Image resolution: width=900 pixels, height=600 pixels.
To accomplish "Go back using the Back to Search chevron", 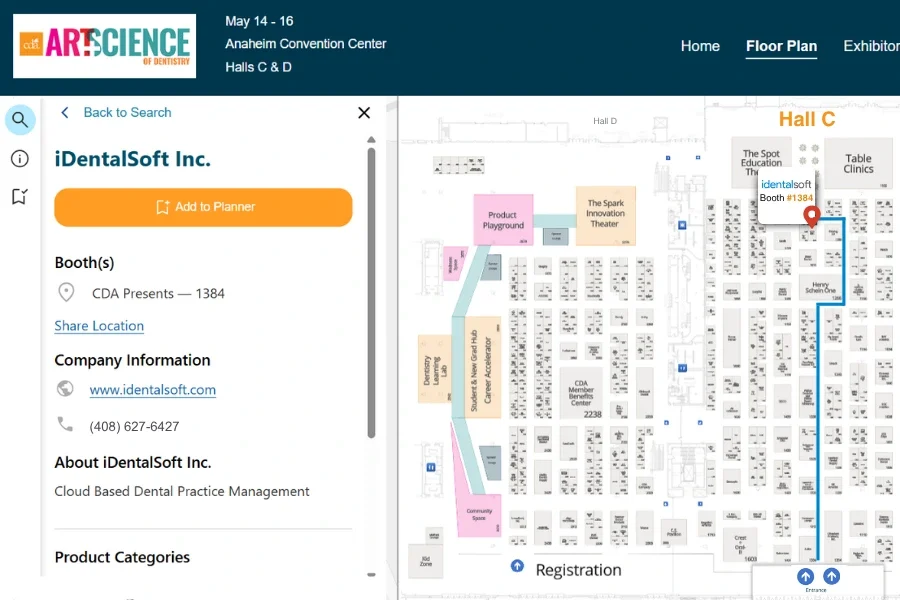I will pyautogui.click(x=65, y=113).
